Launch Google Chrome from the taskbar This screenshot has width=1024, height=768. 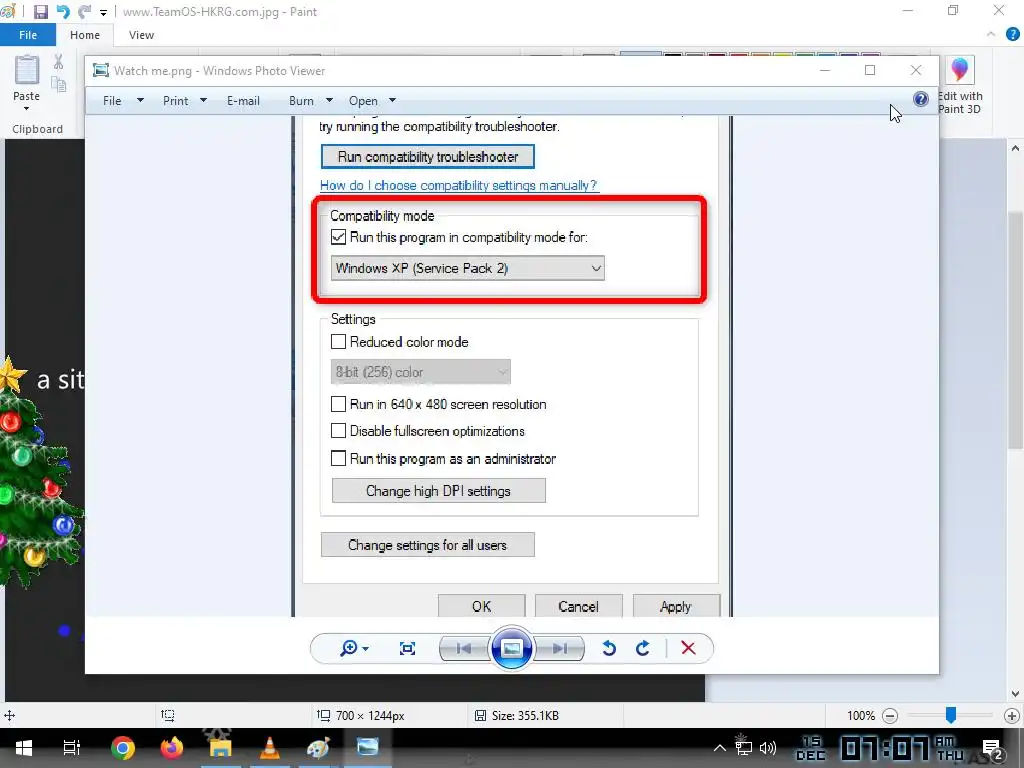[123, 748]
